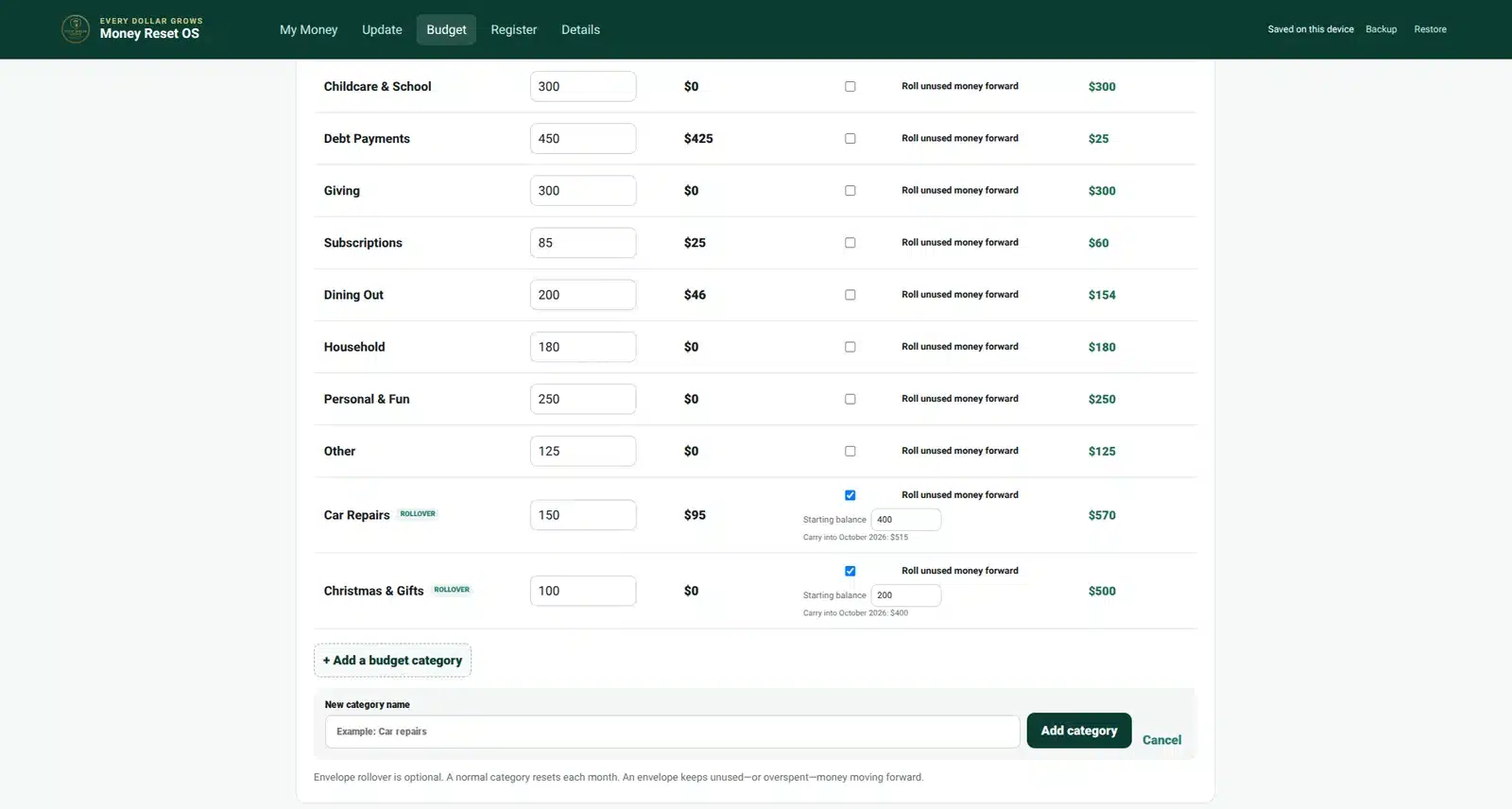The width and height of the screenshot is (1512, 809).
Task: Edit Car Repairs starting balance field
Action: pos(905,520)
